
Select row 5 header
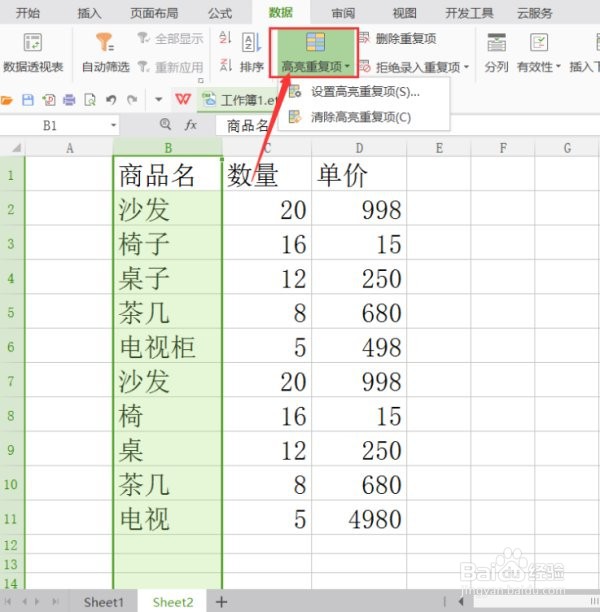12,312
